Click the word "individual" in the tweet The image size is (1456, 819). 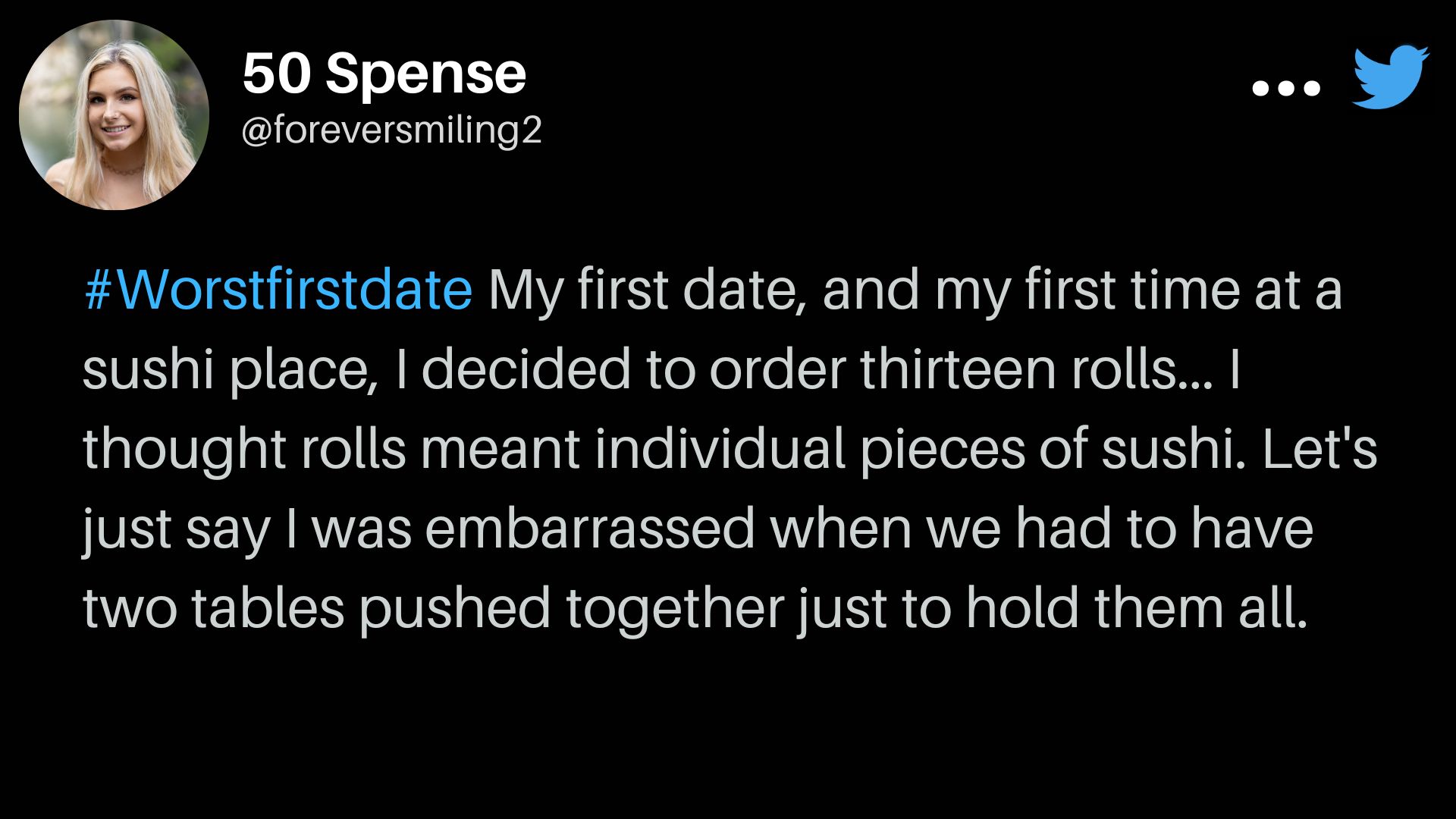720,449
